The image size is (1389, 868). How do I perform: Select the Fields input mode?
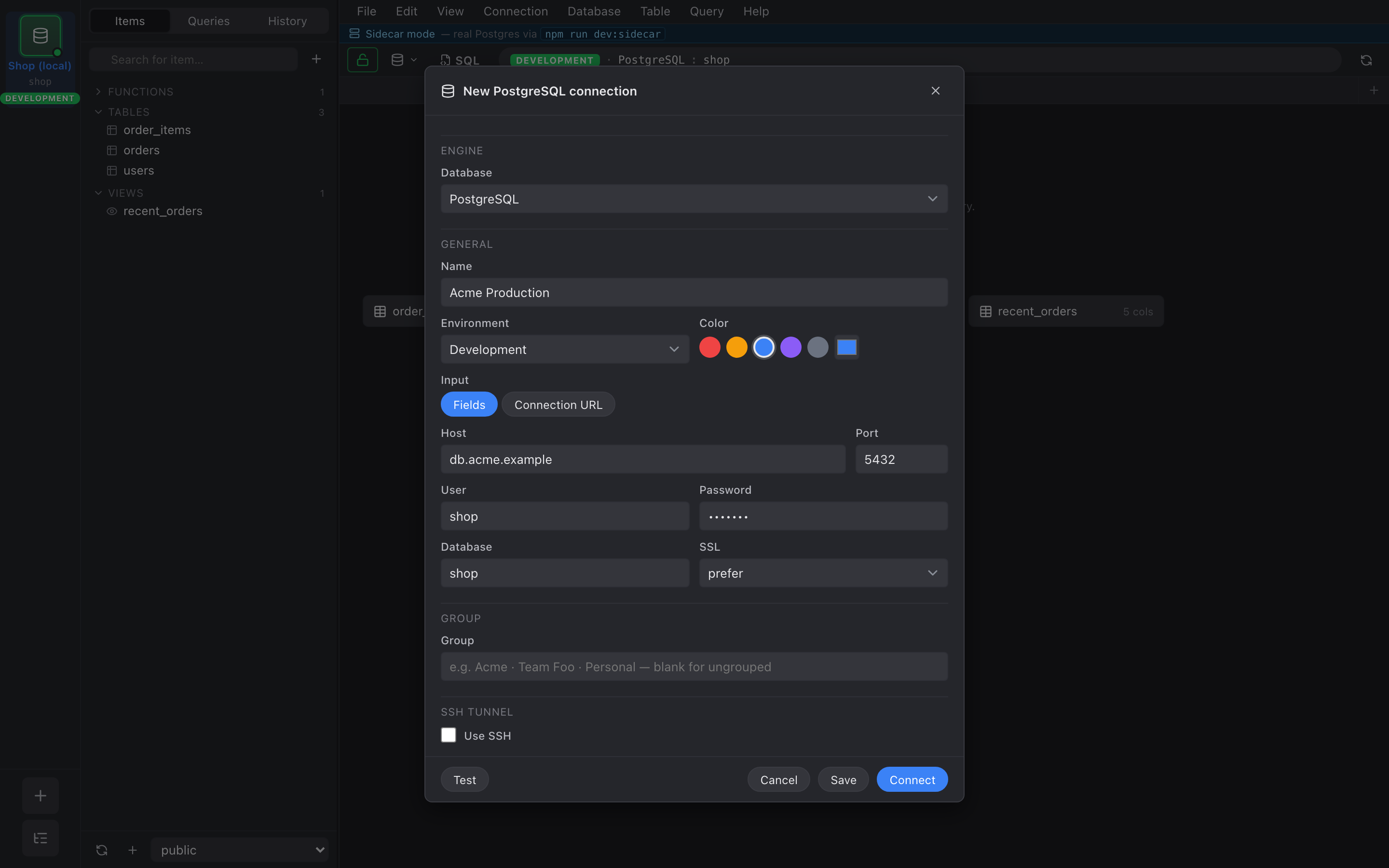[469, 405]
